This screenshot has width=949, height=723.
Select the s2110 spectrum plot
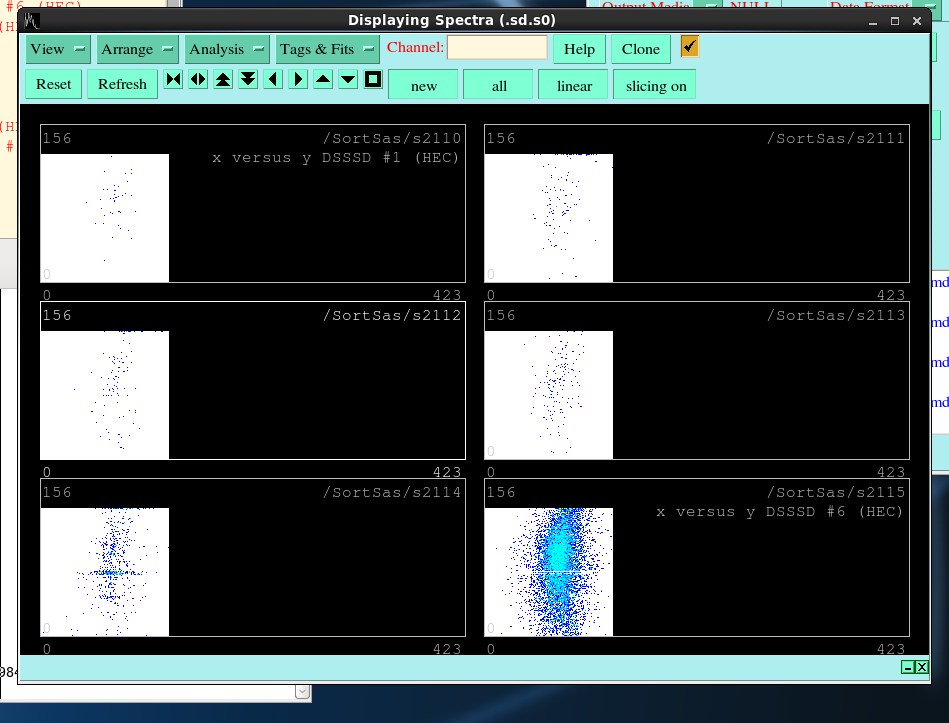pyautogui.click(x=252, y=203)
